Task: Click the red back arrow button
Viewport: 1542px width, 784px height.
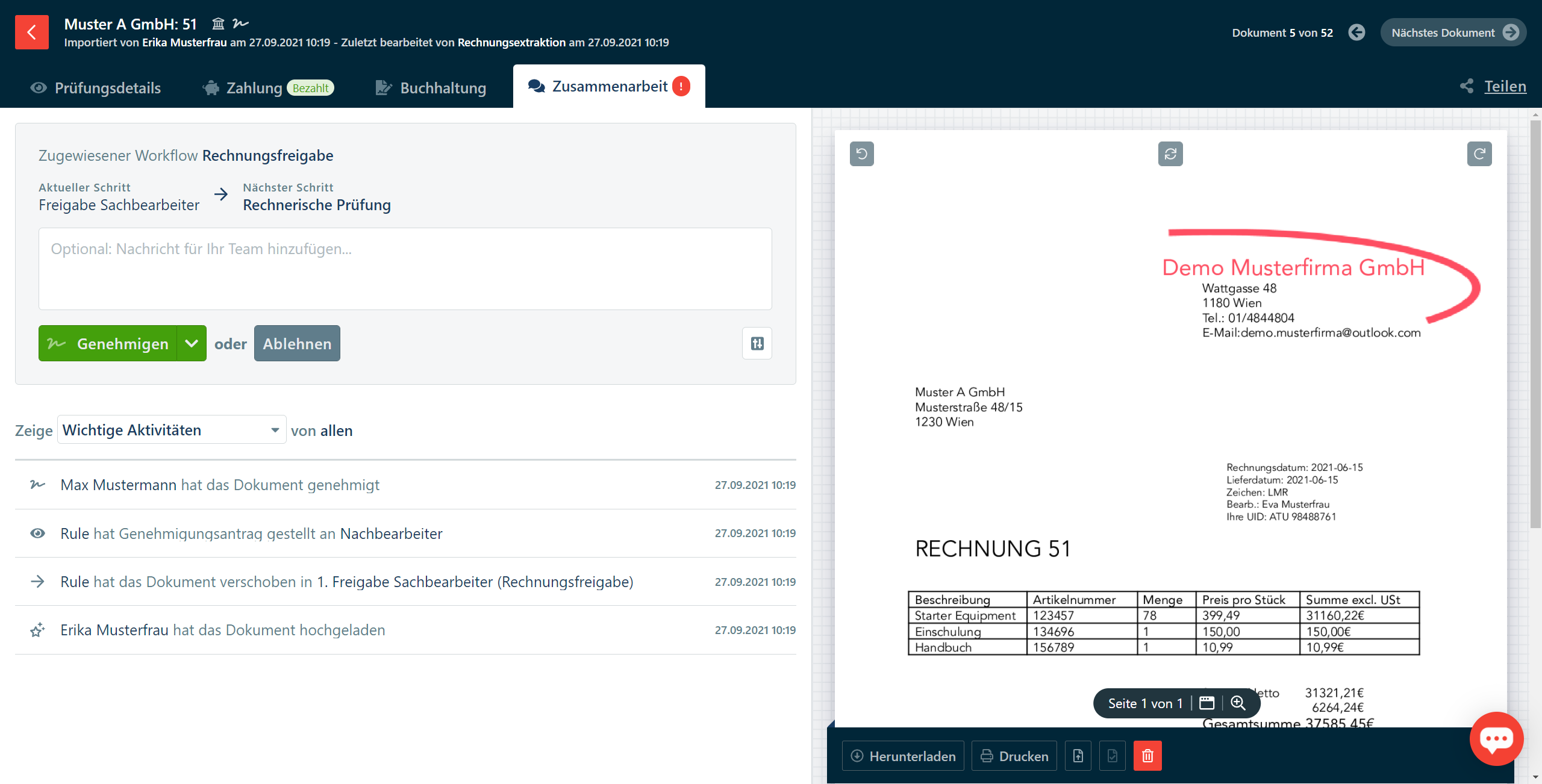Action: (x=31, y=32)
